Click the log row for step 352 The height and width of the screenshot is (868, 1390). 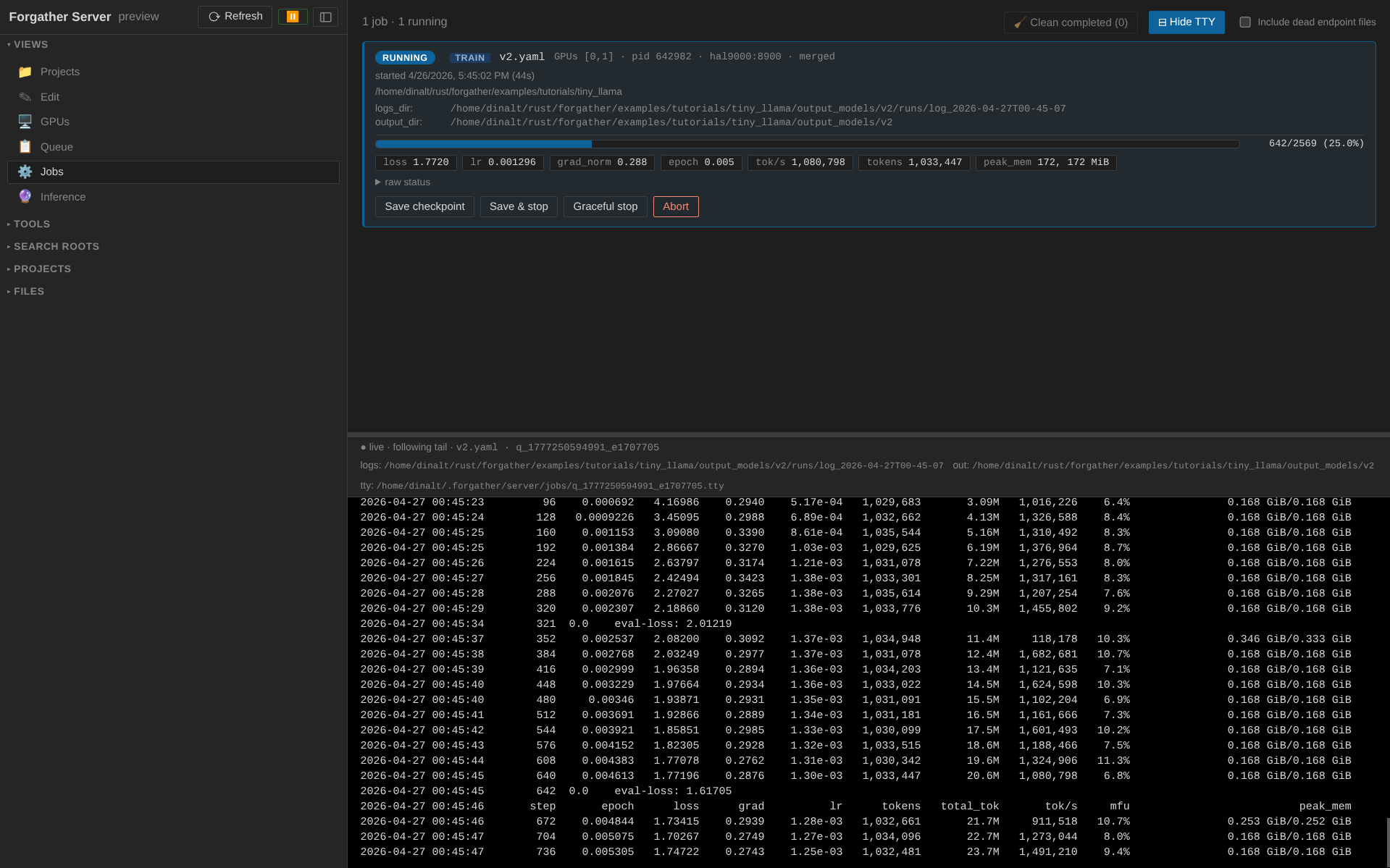click(x=855, y=639)
